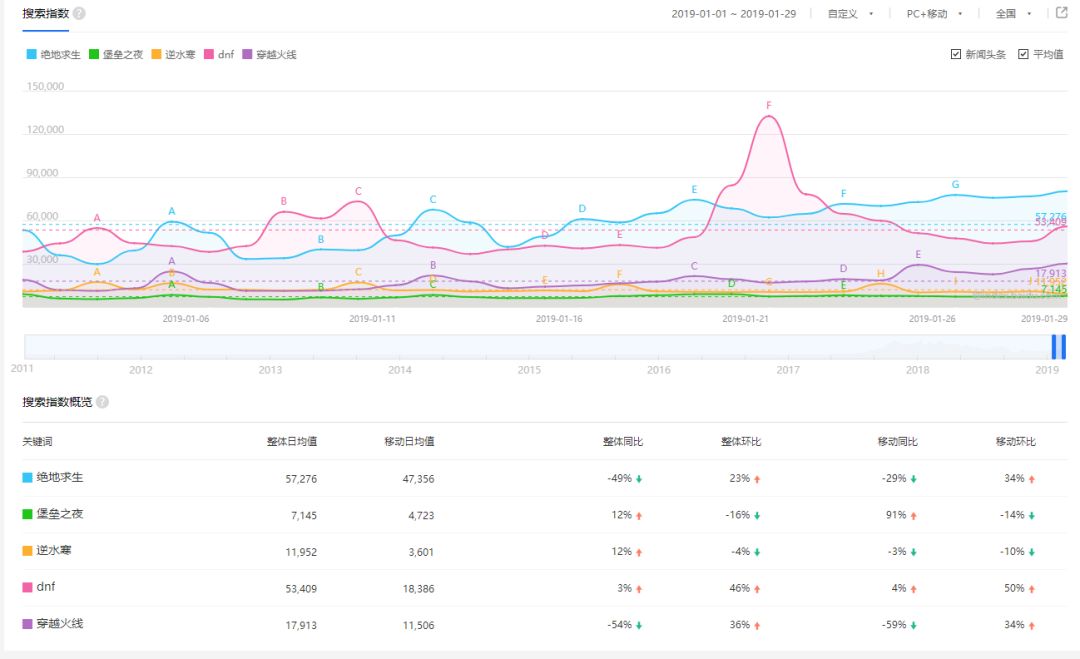Expand the 自定义 dropdown
The image size is (1080, 659).
point(851,13)
